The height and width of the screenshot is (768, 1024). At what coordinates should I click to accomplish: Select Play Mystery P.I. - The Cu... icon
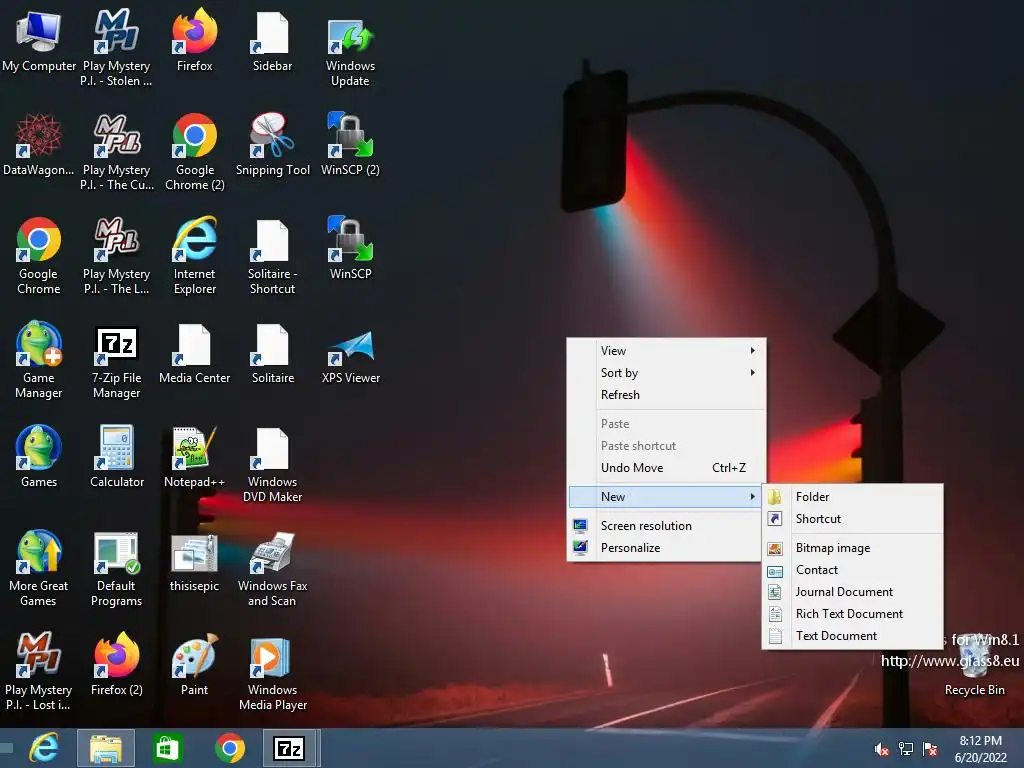click(116, 152)
